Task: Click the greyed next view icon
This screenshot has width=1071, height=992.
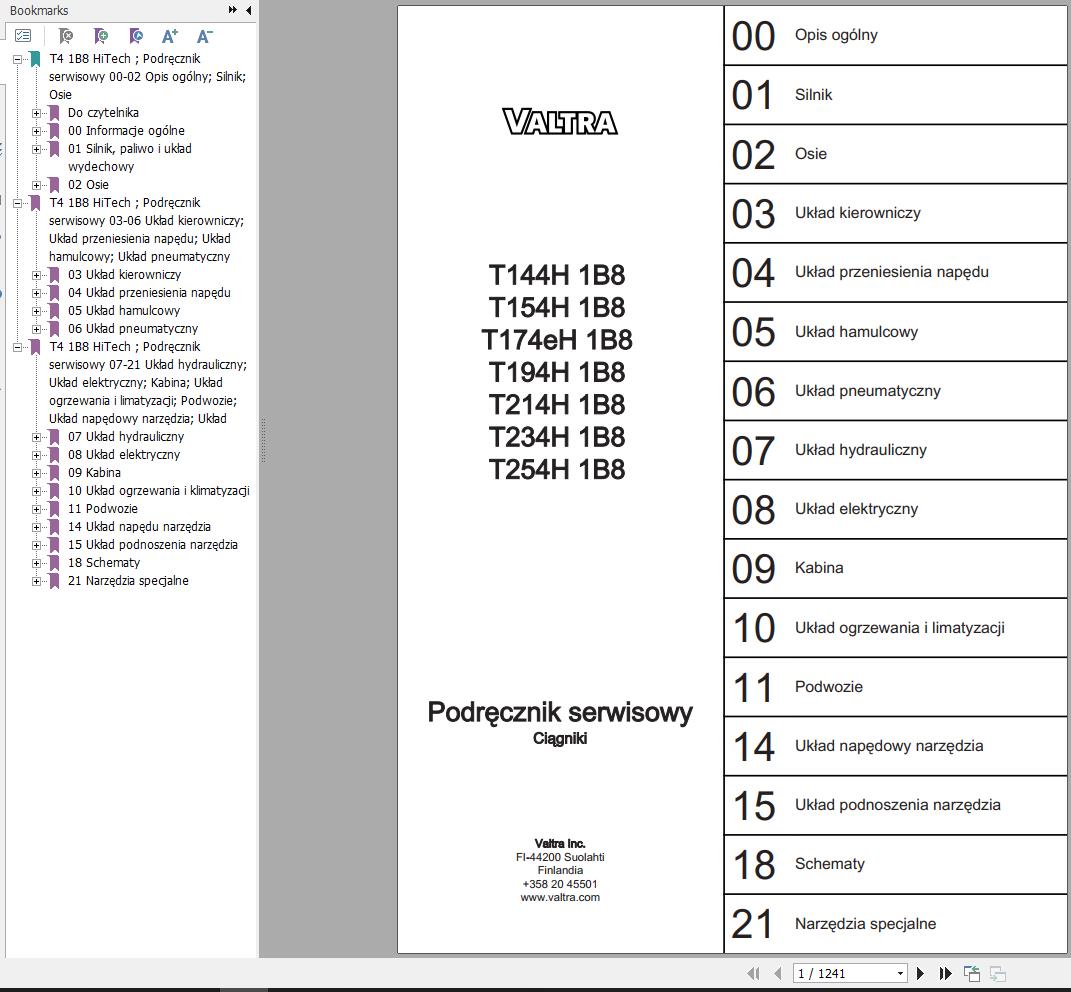Action: pyautogui.click(x=998, y=973)
